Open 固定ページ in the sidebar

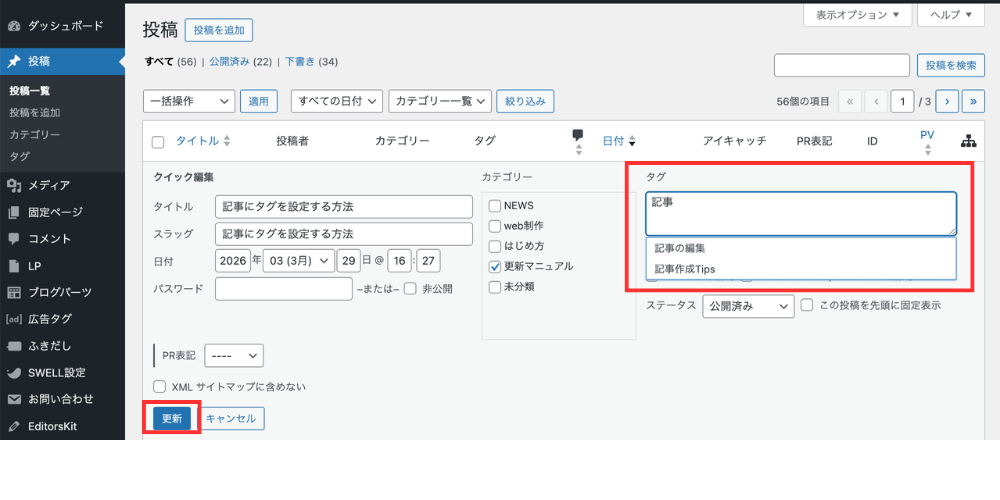[55, 212]
